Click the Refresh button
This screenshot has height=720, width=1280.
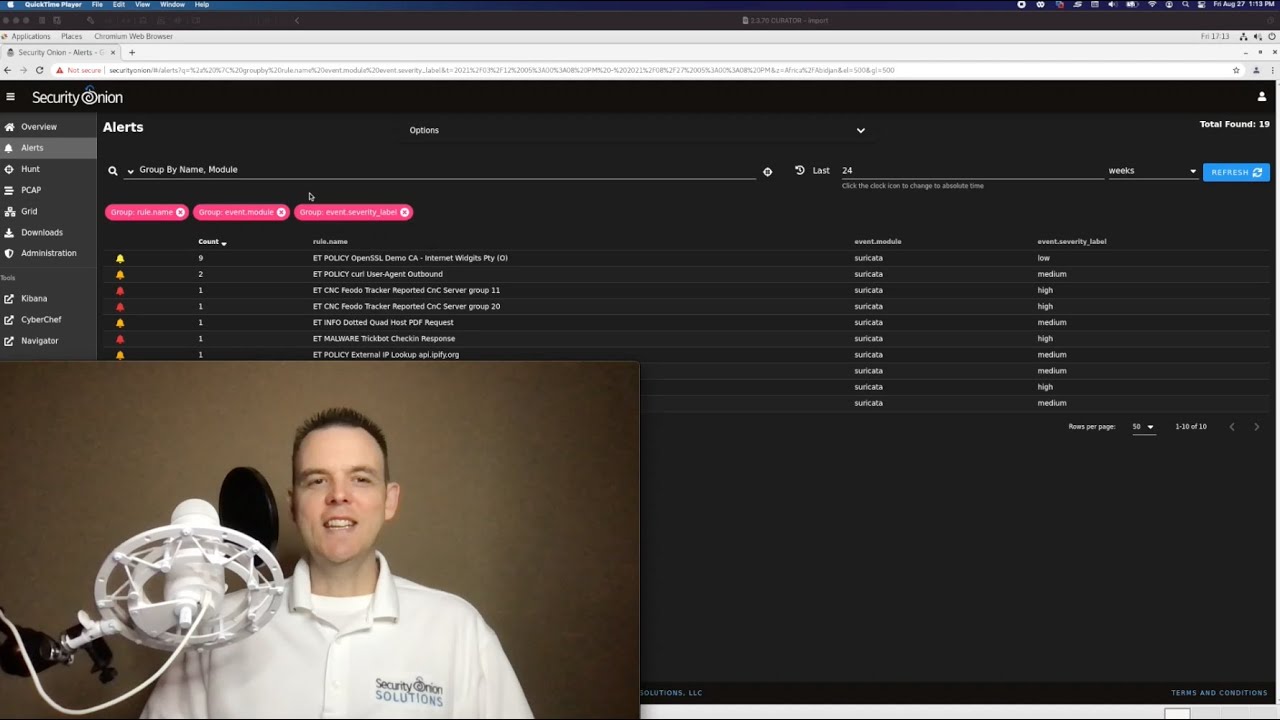(x=1236, y=172)
